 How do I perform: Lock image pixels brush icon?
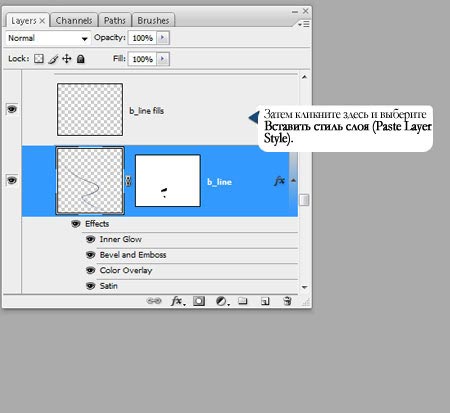tap(53, 59)
